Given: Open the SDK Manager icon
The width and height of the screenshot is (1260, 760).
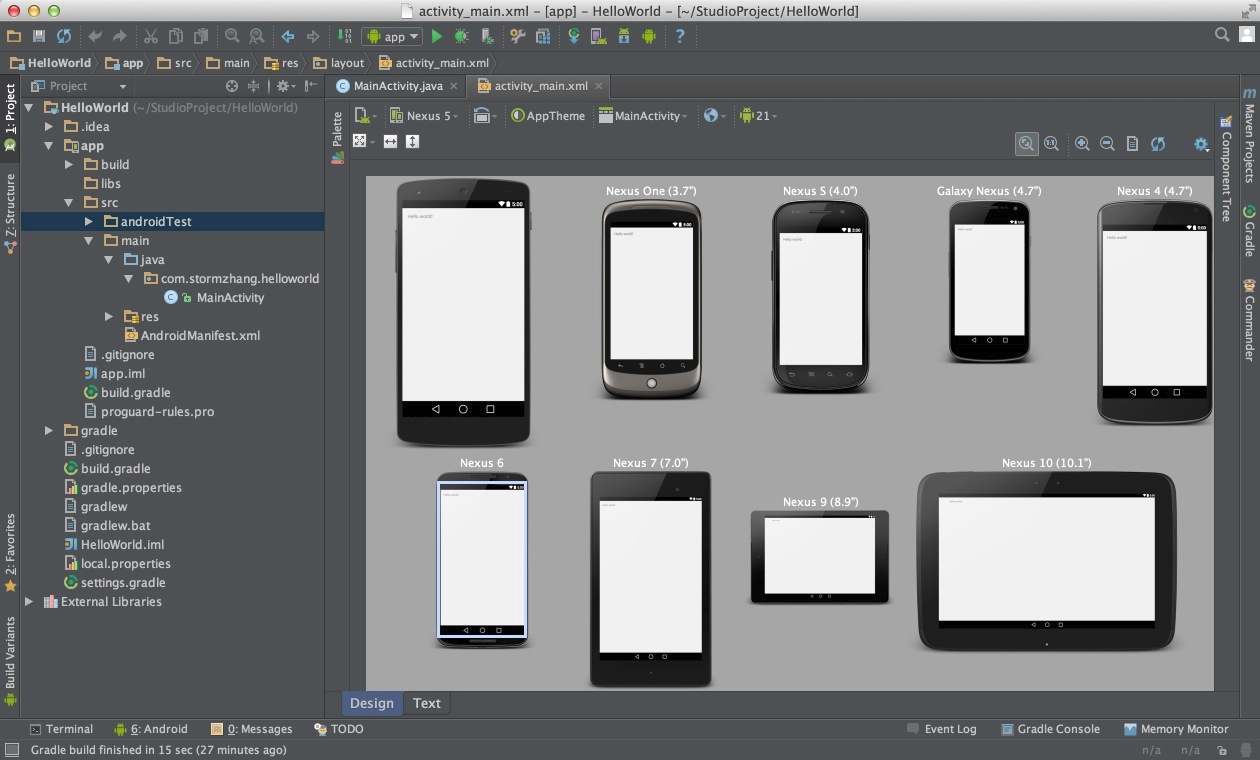Looking at the screenshot, I should pyautogui.click(x=624, y=36).
